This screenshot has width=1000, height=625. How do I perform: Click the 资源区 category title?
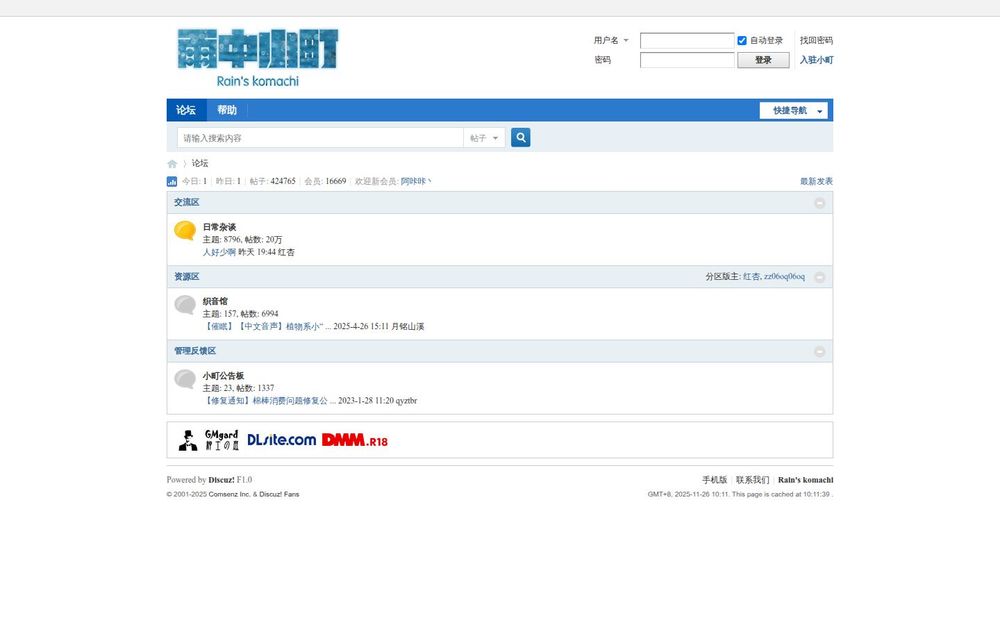coord(187,277)
